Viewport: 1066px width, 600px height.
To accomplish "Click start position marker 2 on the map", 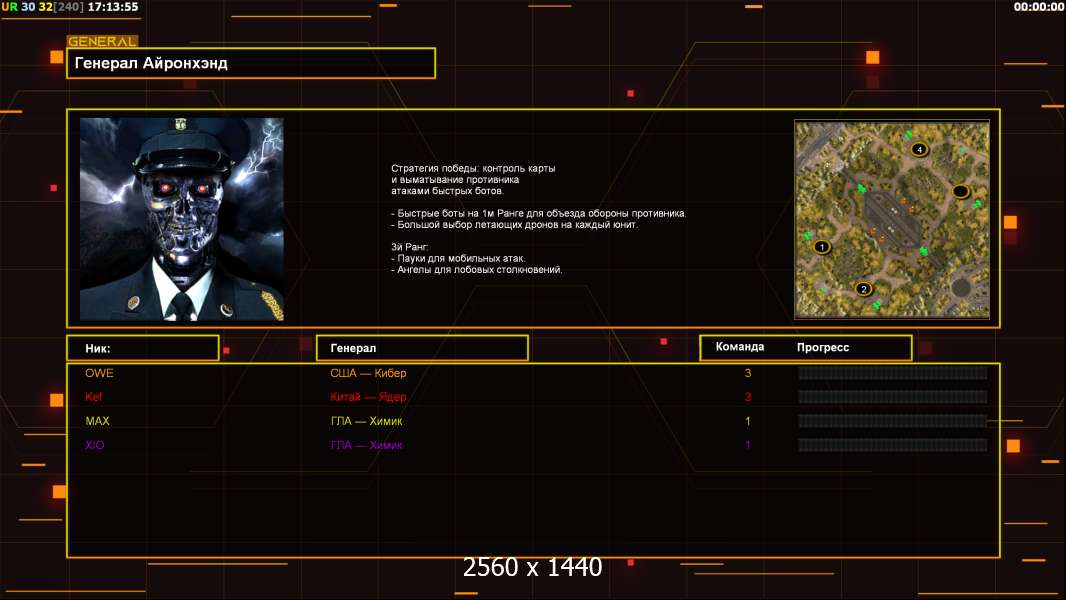I will pos(864,289).
